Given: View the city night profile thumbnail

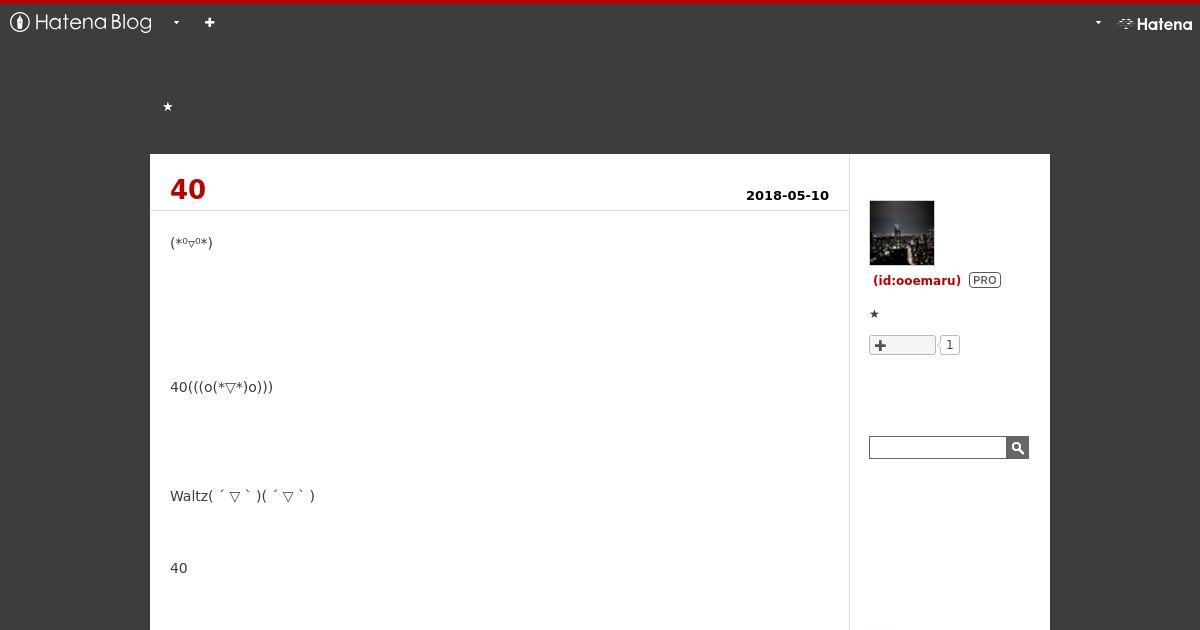Looking at the screenshot, I should [902, 233].
